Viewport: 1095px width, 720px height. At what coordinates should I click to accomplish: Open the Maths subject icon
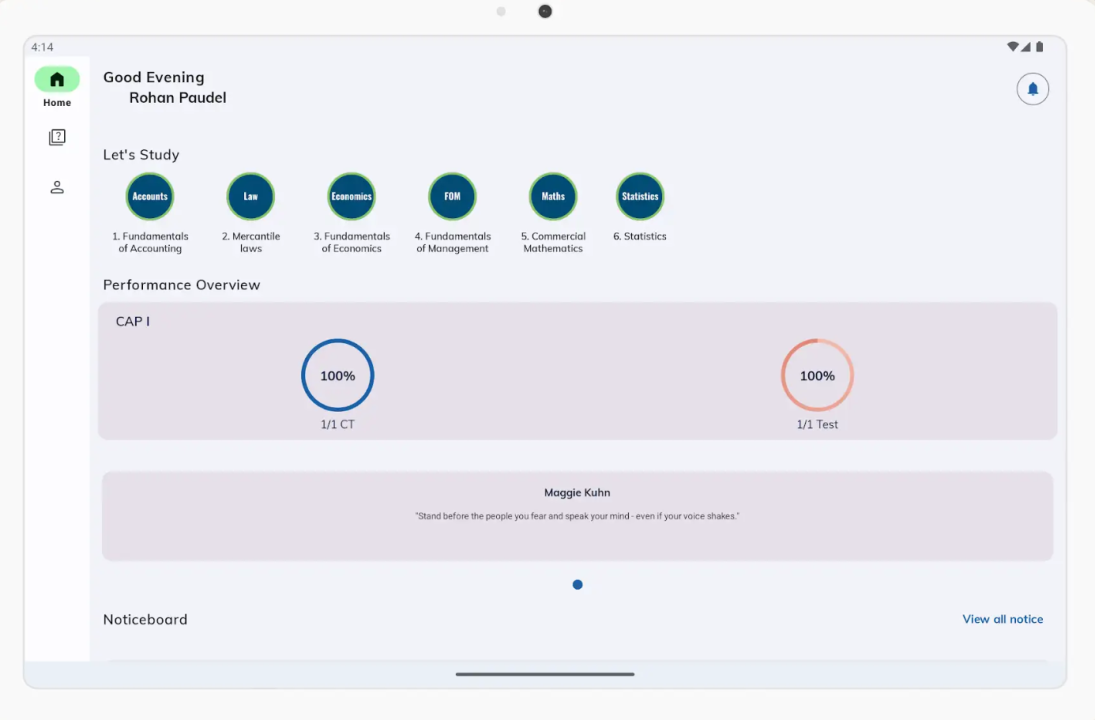click(x=553, y=196)
